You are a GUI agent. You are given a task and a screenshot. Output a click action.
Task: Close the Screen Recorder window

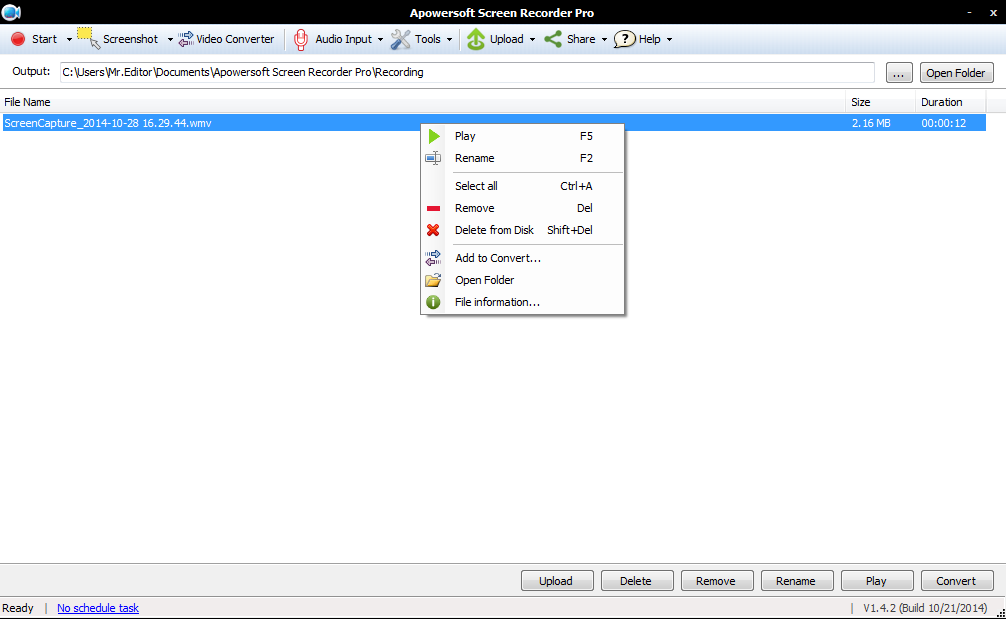coord(993,12)
